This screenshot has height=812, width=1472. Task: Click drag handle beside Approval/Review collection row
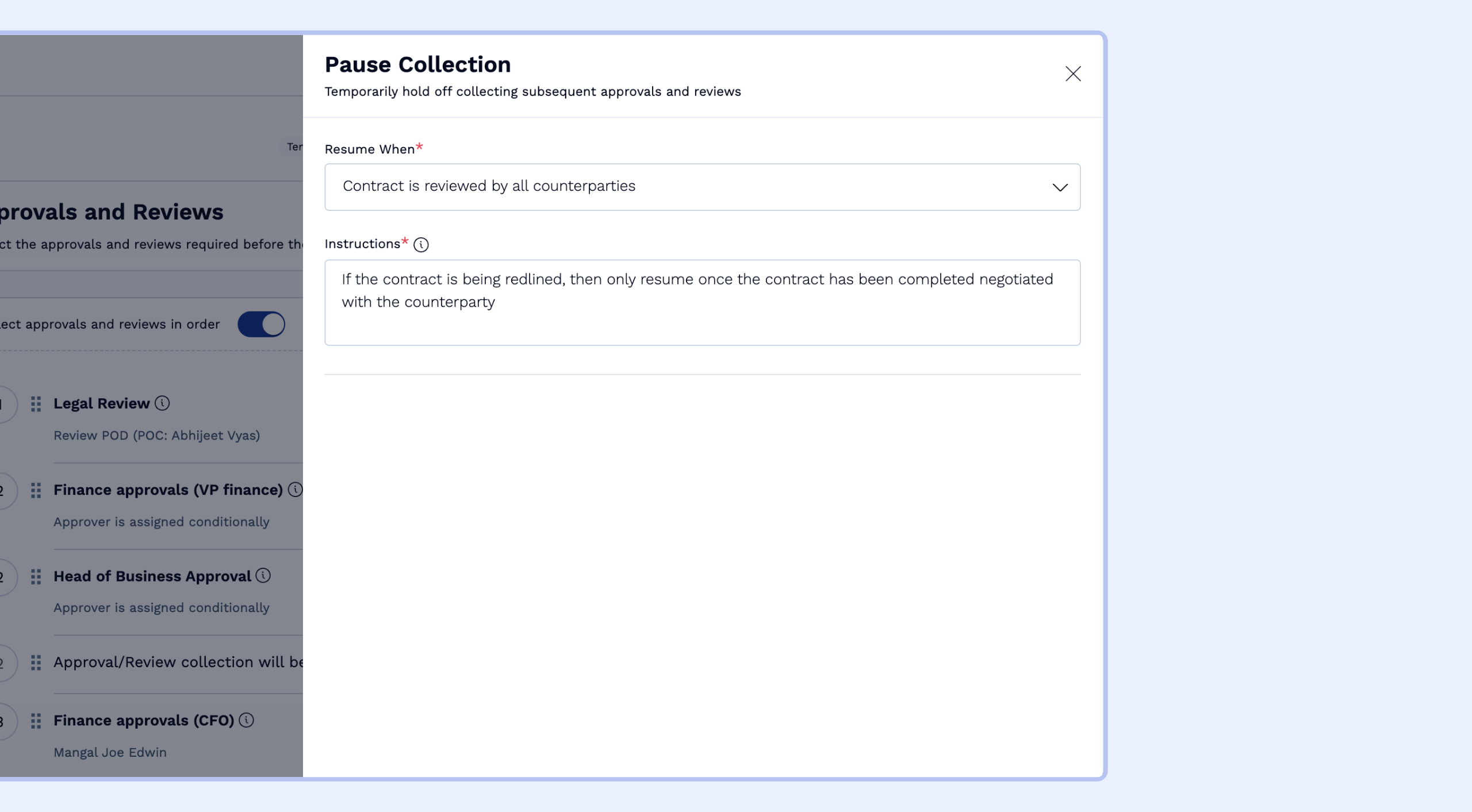36,663
